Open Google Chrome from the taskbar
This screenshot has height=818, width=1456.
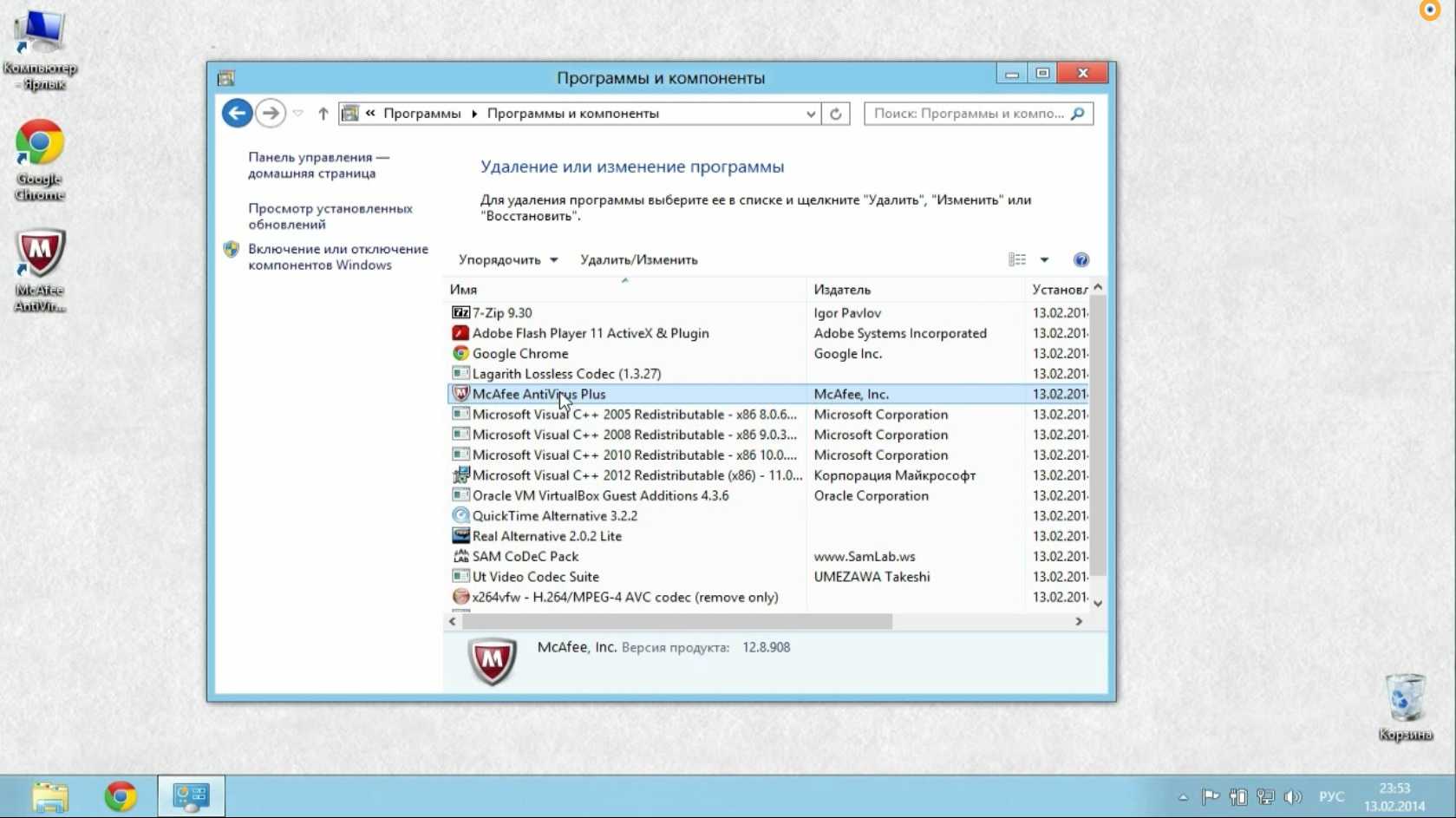[121, 796]
